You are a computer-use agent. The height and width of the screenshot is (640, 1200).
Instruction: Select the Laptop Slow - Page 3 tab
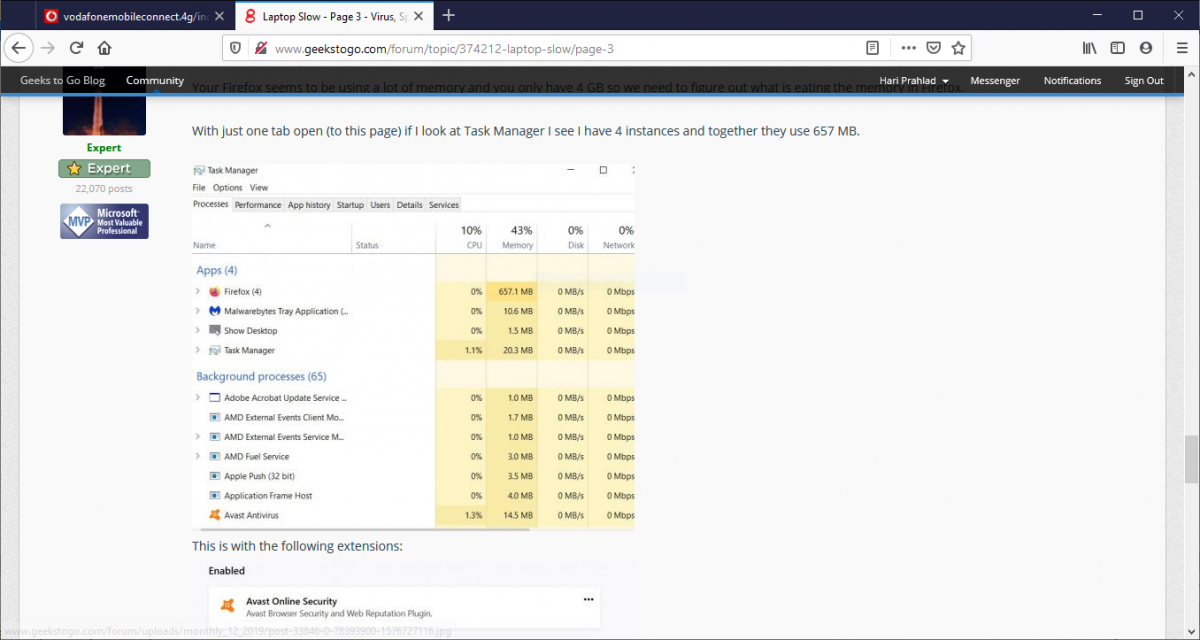335,16
